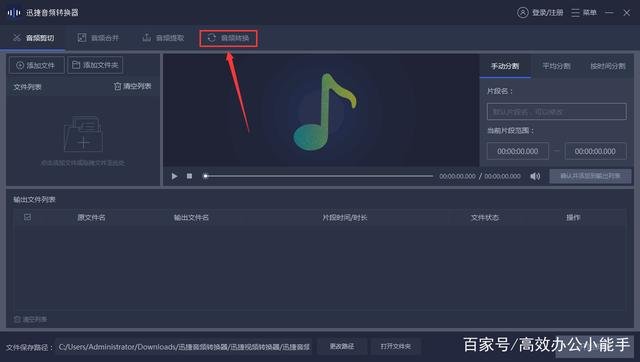640x362 pixels.
Task: Click the user account avatar icon
Action: coord(522,13)
